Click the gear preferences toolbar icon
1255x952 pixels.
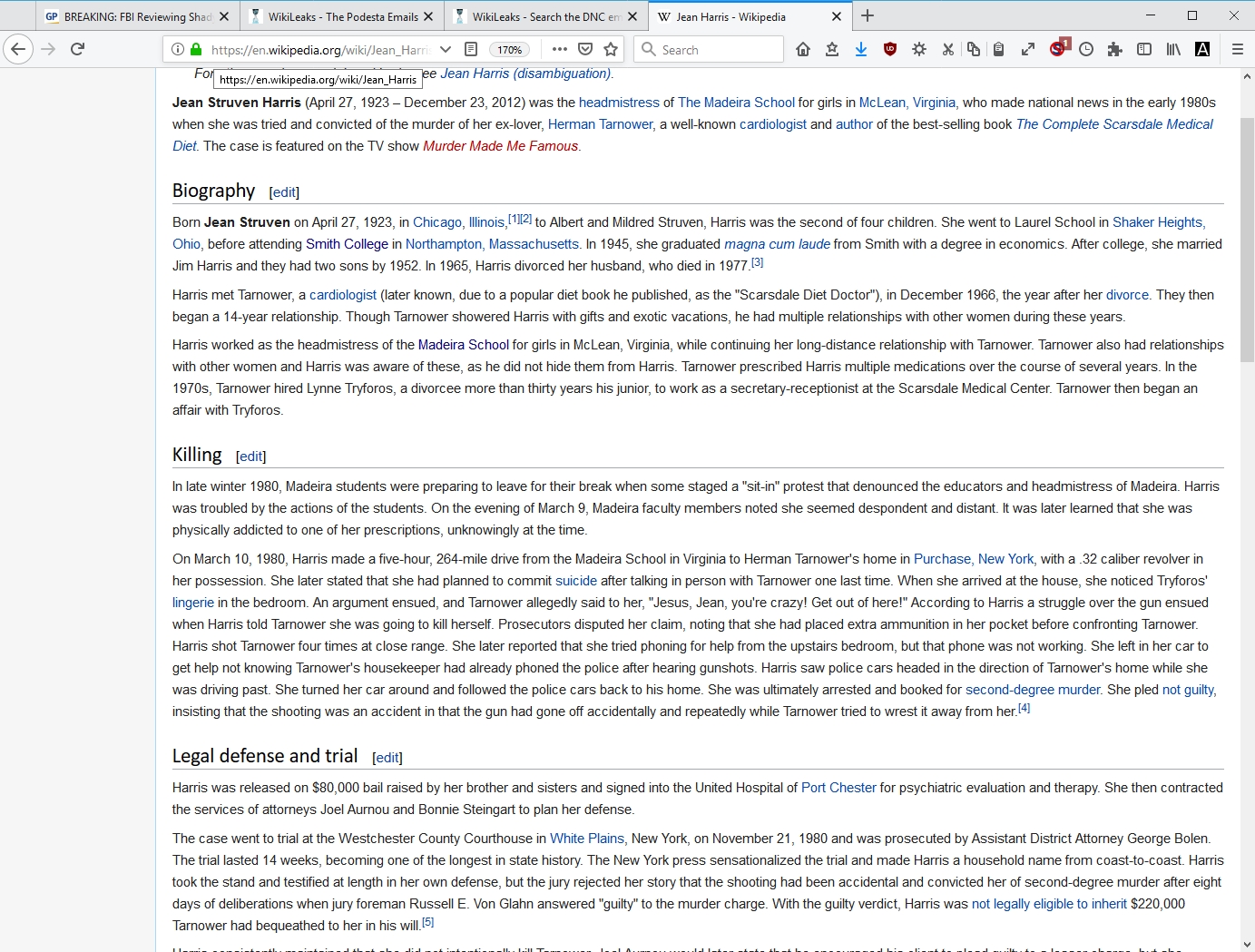[919, 49]
